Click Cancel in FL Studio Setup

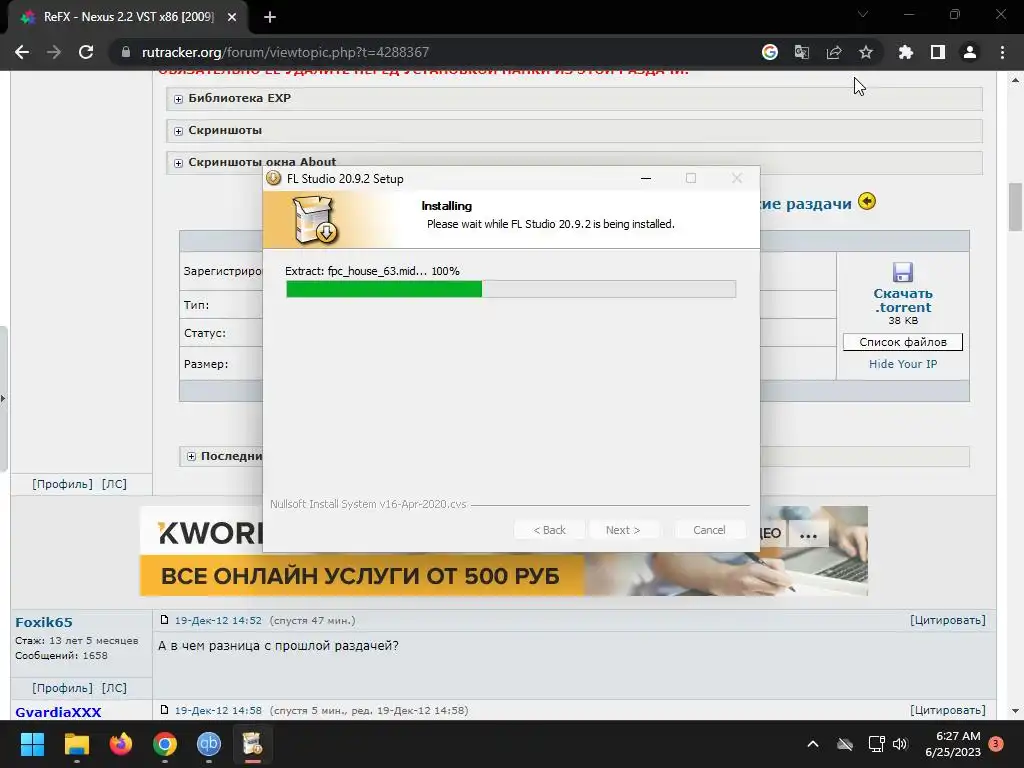(x=709, y=530)
